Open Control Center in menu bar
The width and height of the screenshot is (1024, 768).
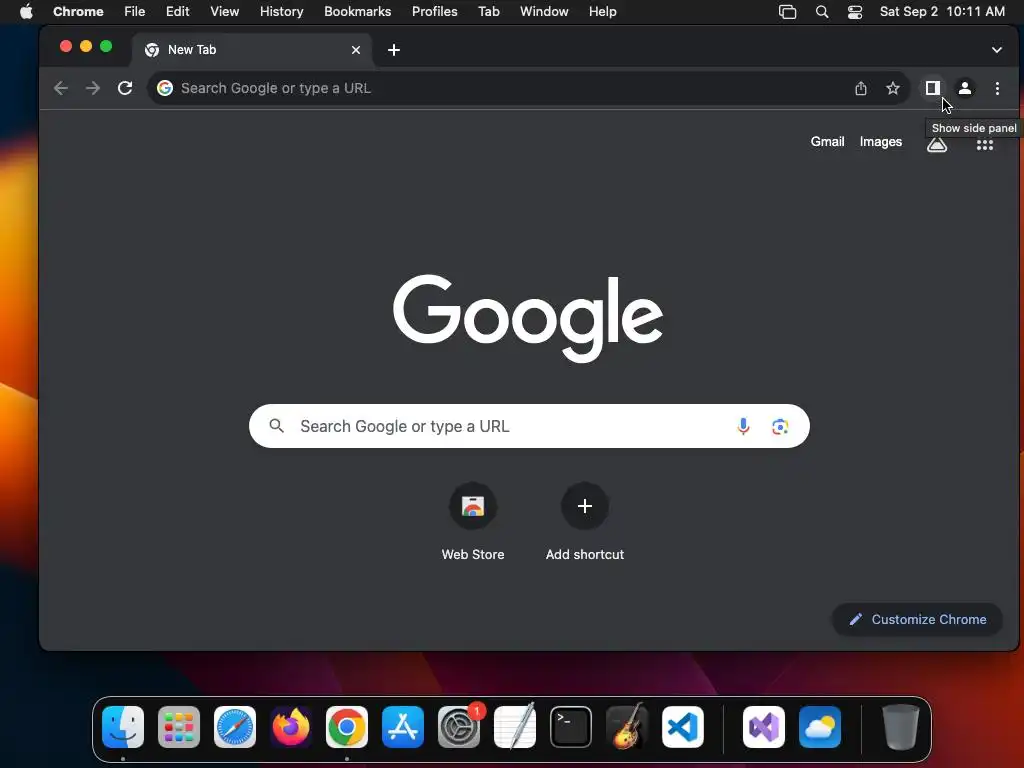(855, 12)
